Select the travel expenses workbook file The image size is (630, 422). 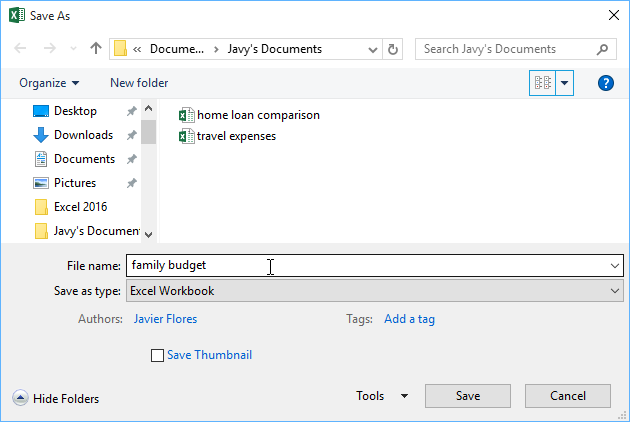[236, 136]
